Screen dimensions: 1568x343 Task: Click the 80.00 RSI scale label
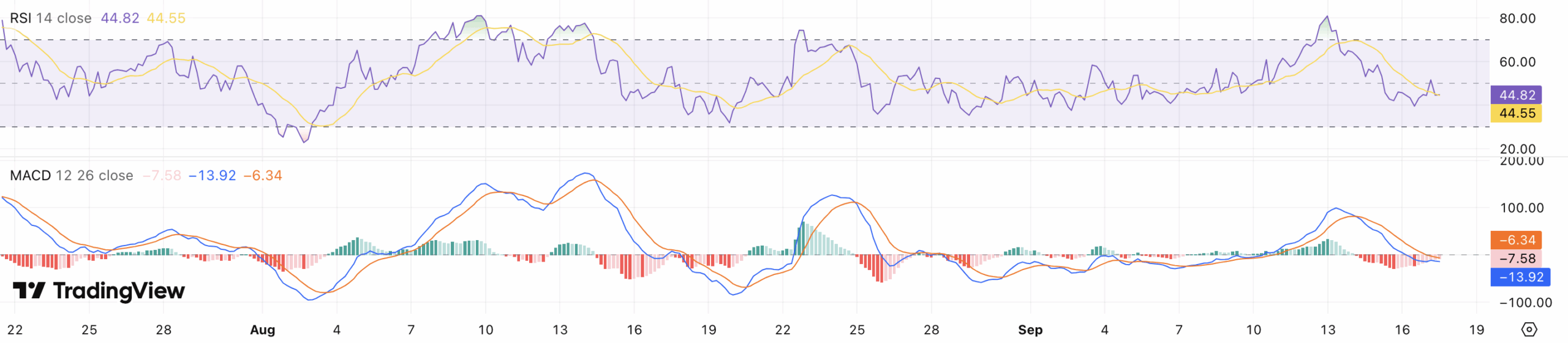[x=1517, y=18]
